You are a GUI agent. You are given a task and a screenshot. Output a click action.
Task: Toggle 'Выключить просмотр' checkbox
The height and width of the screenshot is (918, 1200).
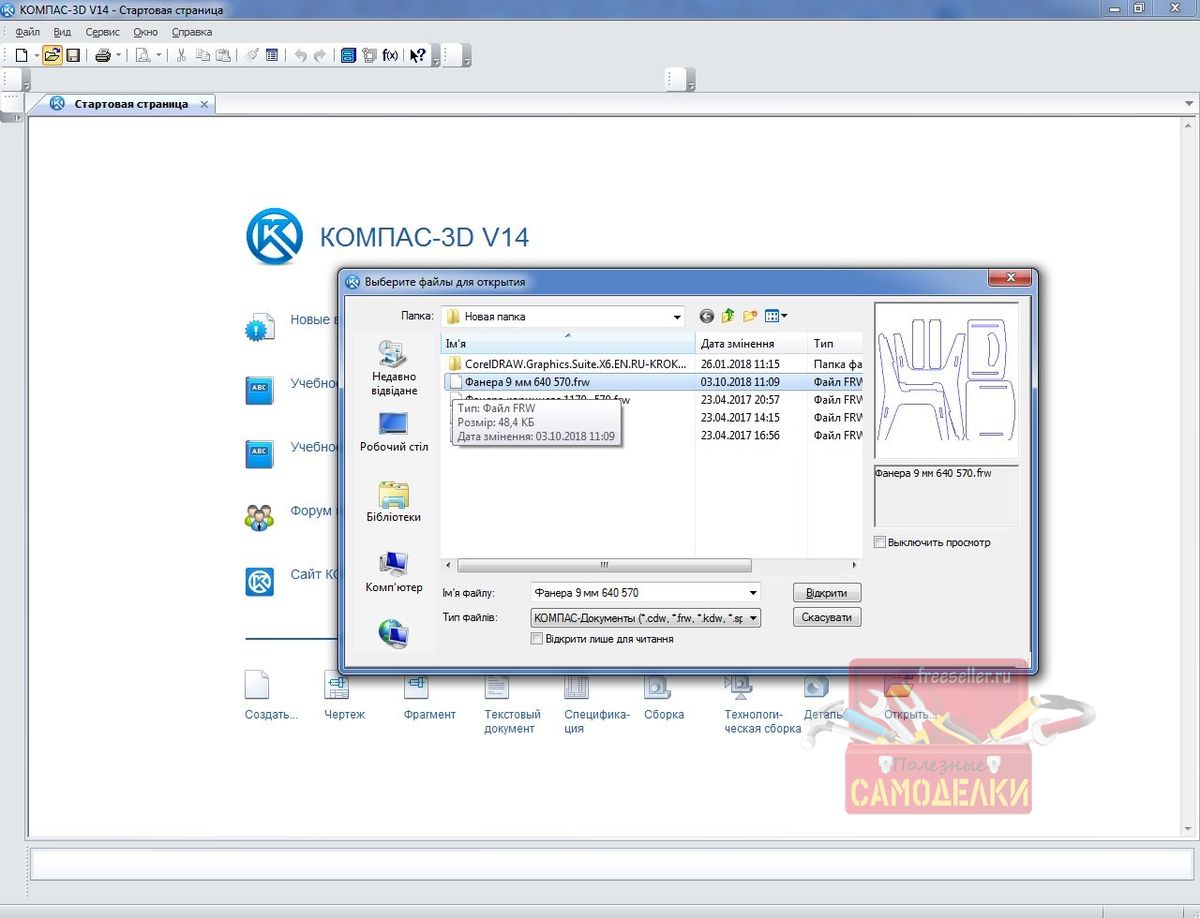coord(880,542)
